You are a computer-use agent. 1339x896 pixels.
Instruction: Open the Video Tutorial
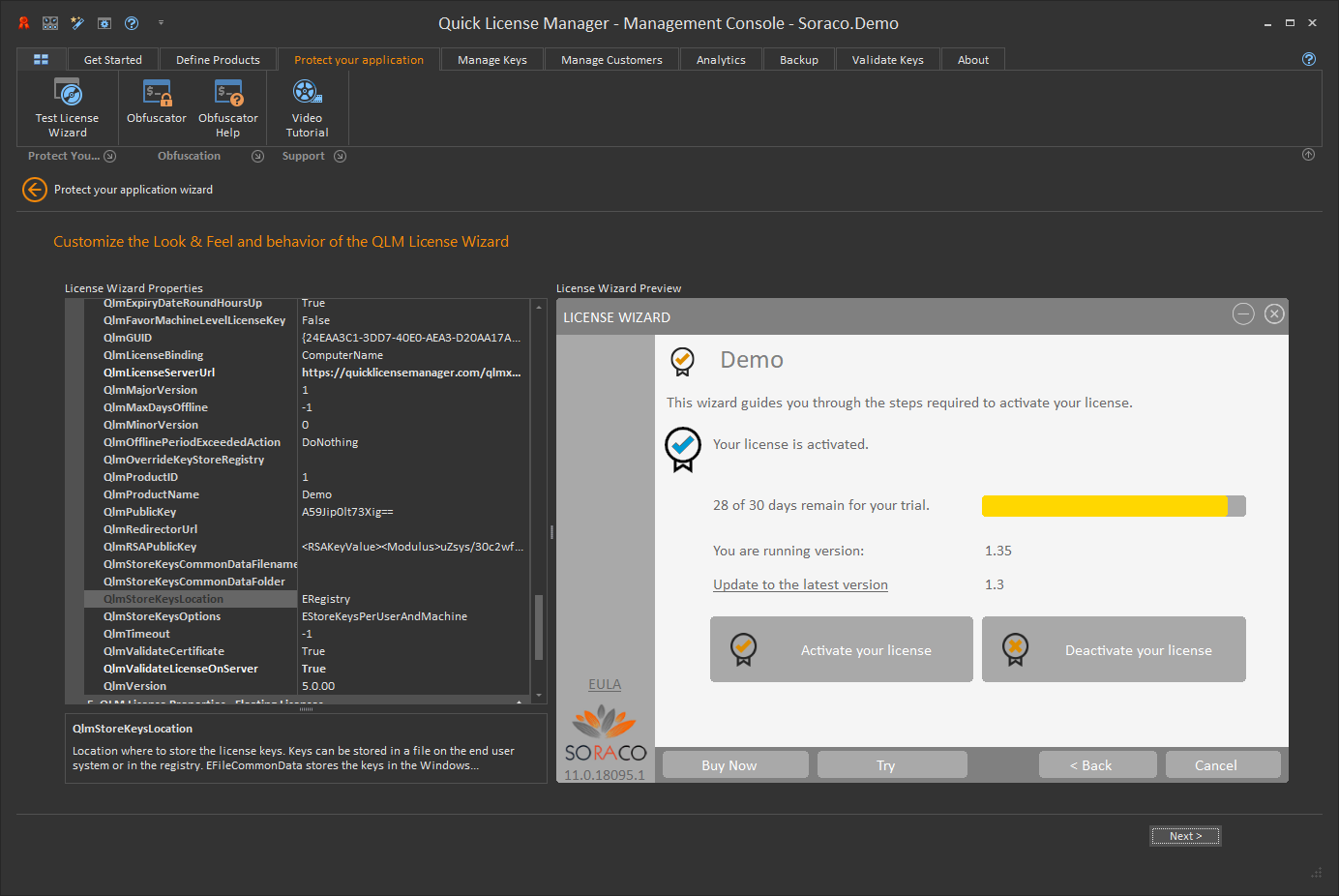pyautogui.click(x=307, y=107)
